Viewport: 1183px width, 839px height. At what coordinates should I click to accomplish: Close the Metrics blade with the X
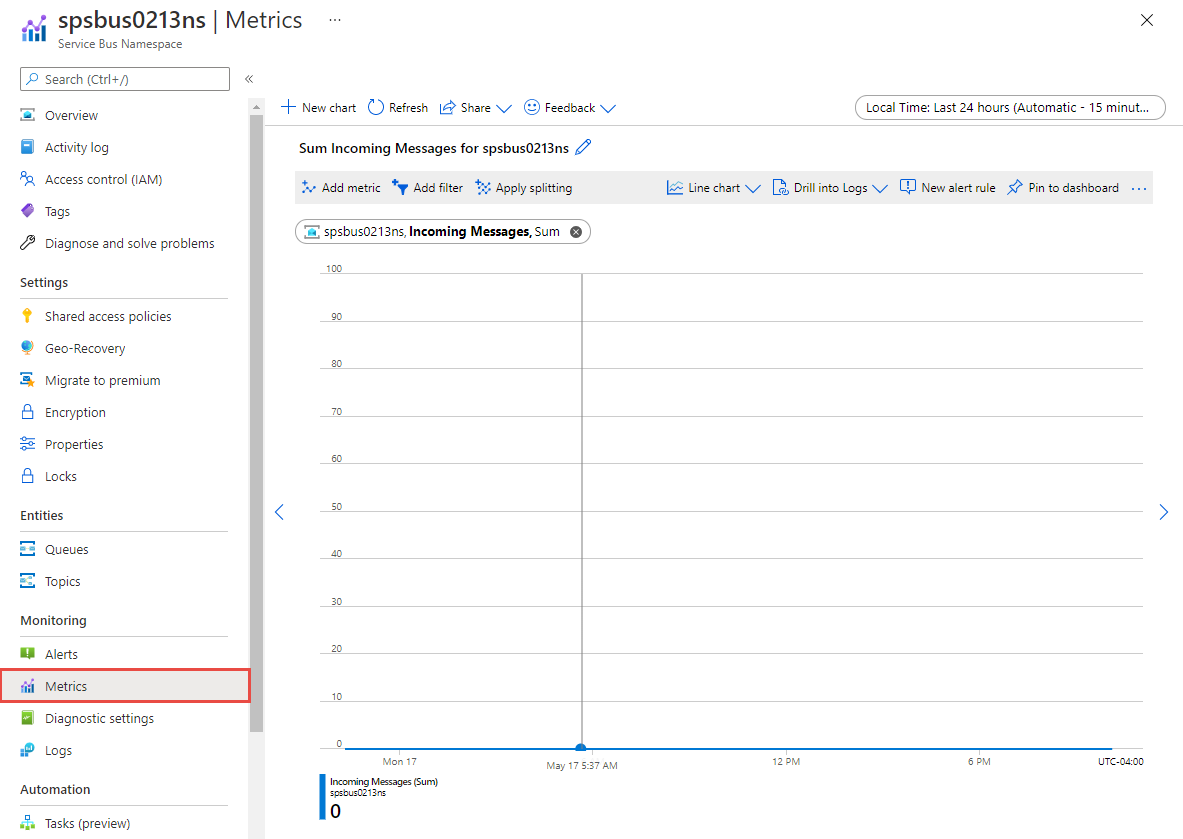[x=1147, y=20]
